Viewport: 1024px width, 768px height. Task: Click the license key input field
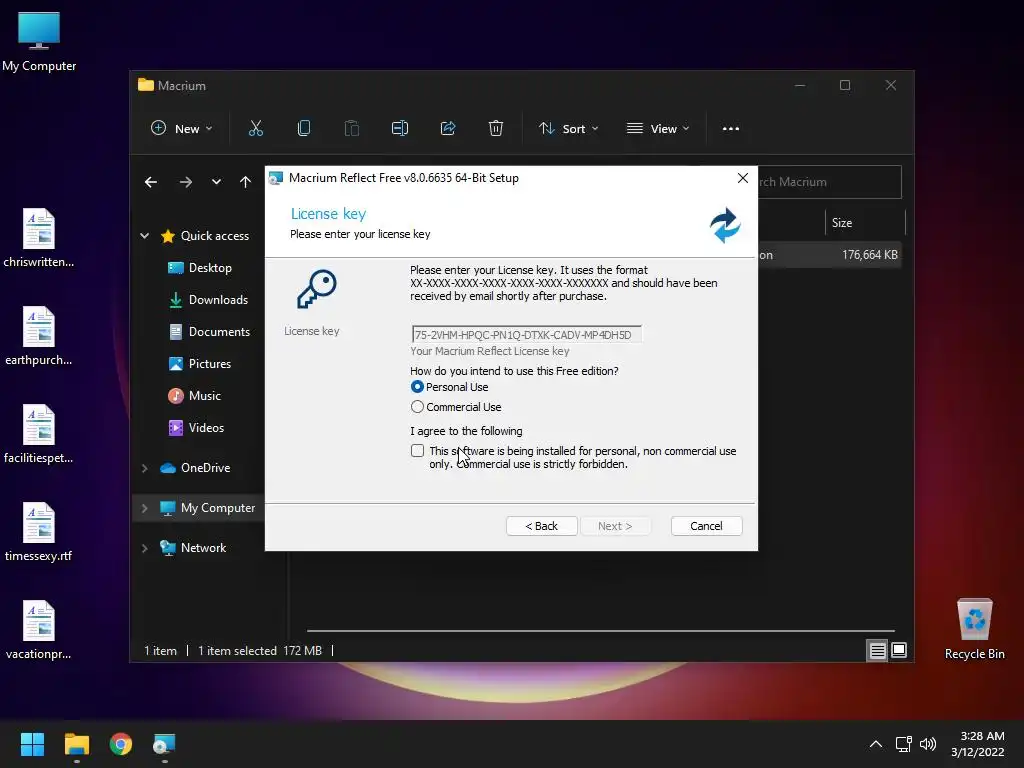526,334
